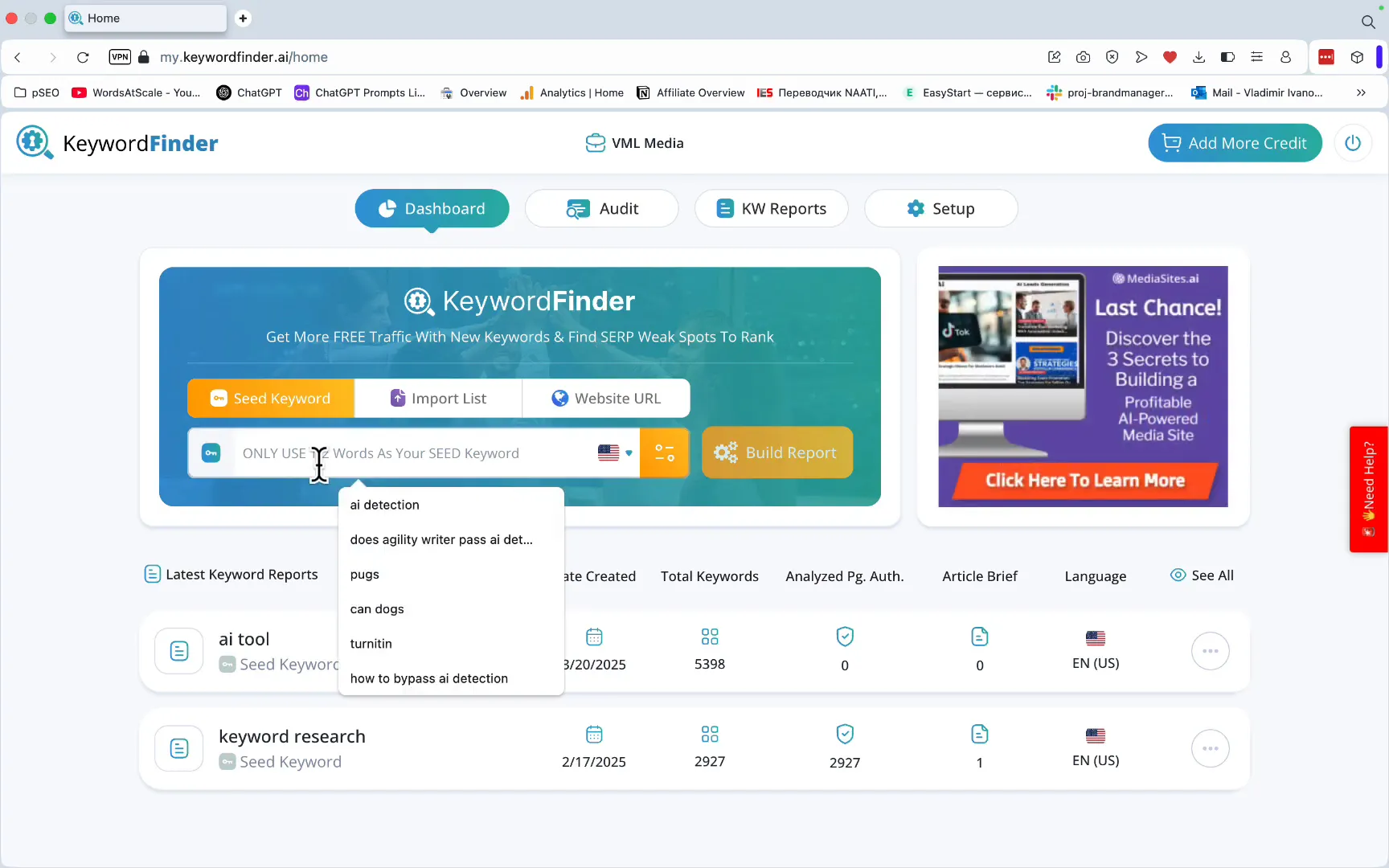The image size is (1389, 868).
Task: Open browser downloads icon
Action: tap(1198, 57)
